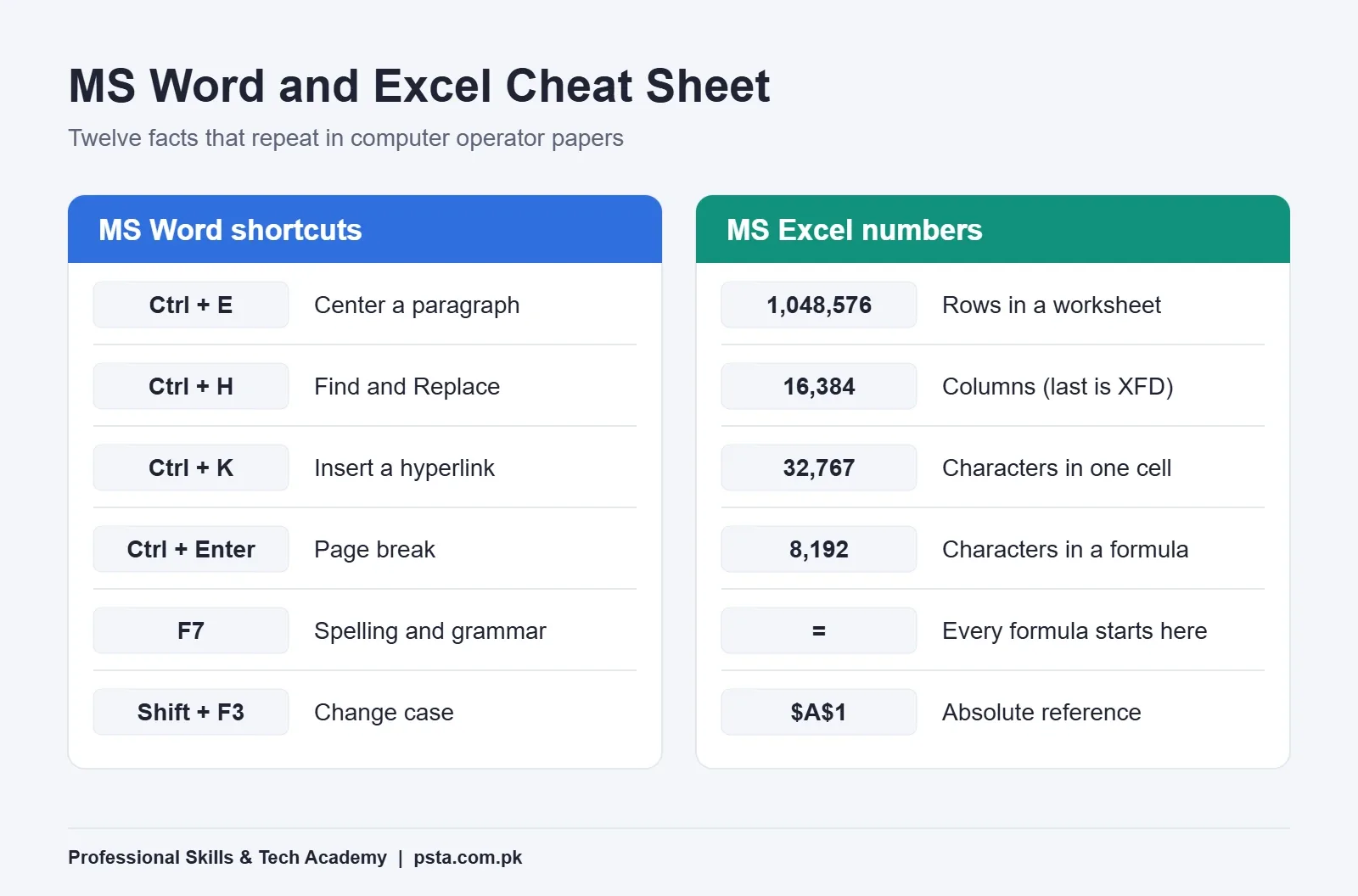
Task: Select the 'MS Word shortcuts' header
Action: [x=365, y=229]
